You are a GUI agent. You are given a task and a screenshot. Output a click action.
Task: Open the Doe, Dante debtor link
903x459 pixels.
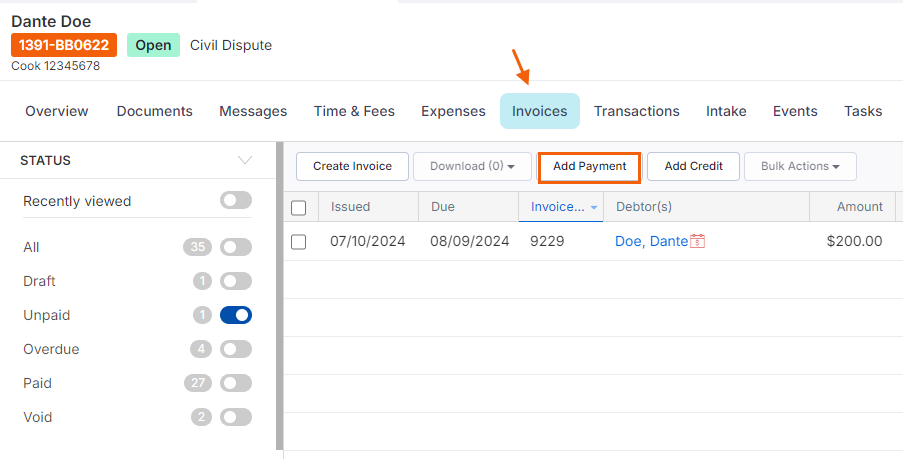[x=651, y=241]
